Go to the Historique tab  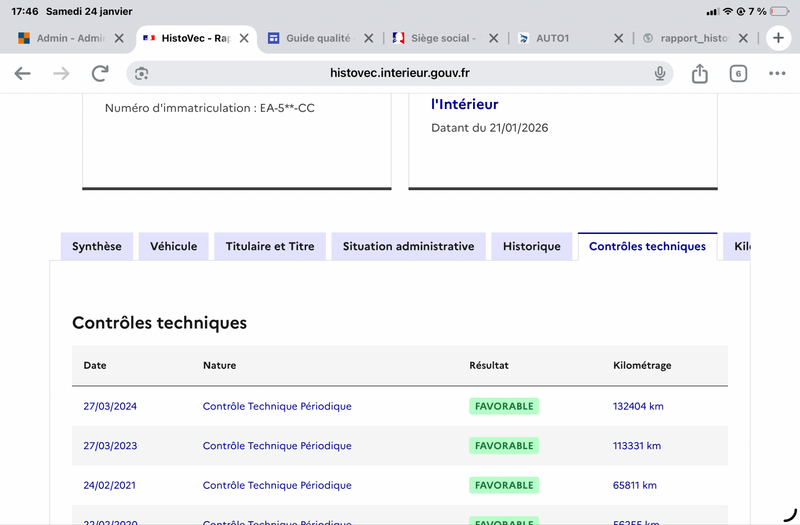pos(532,246)
